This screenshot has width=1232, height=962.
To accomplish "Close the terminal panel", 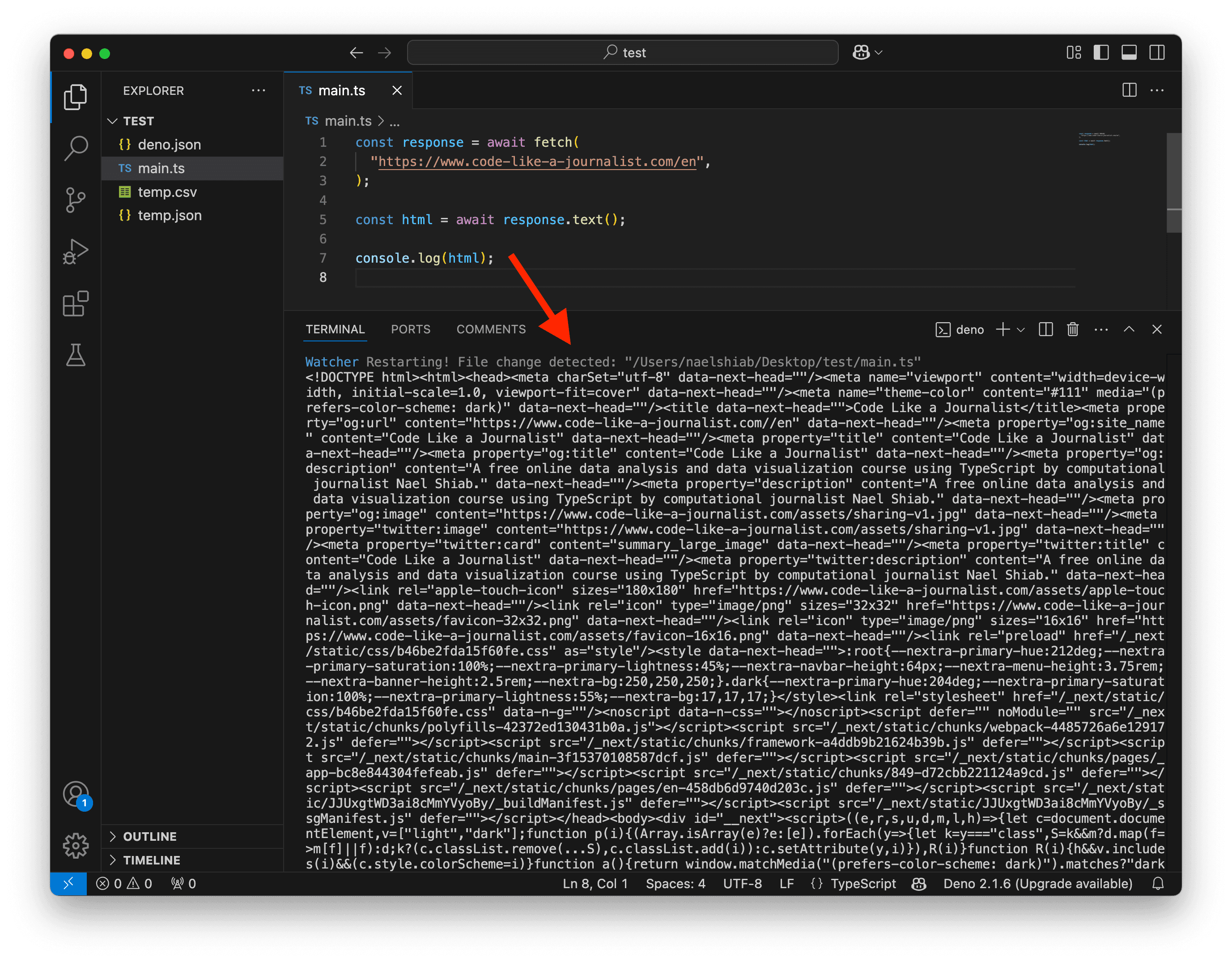I will coord(1157,329).
